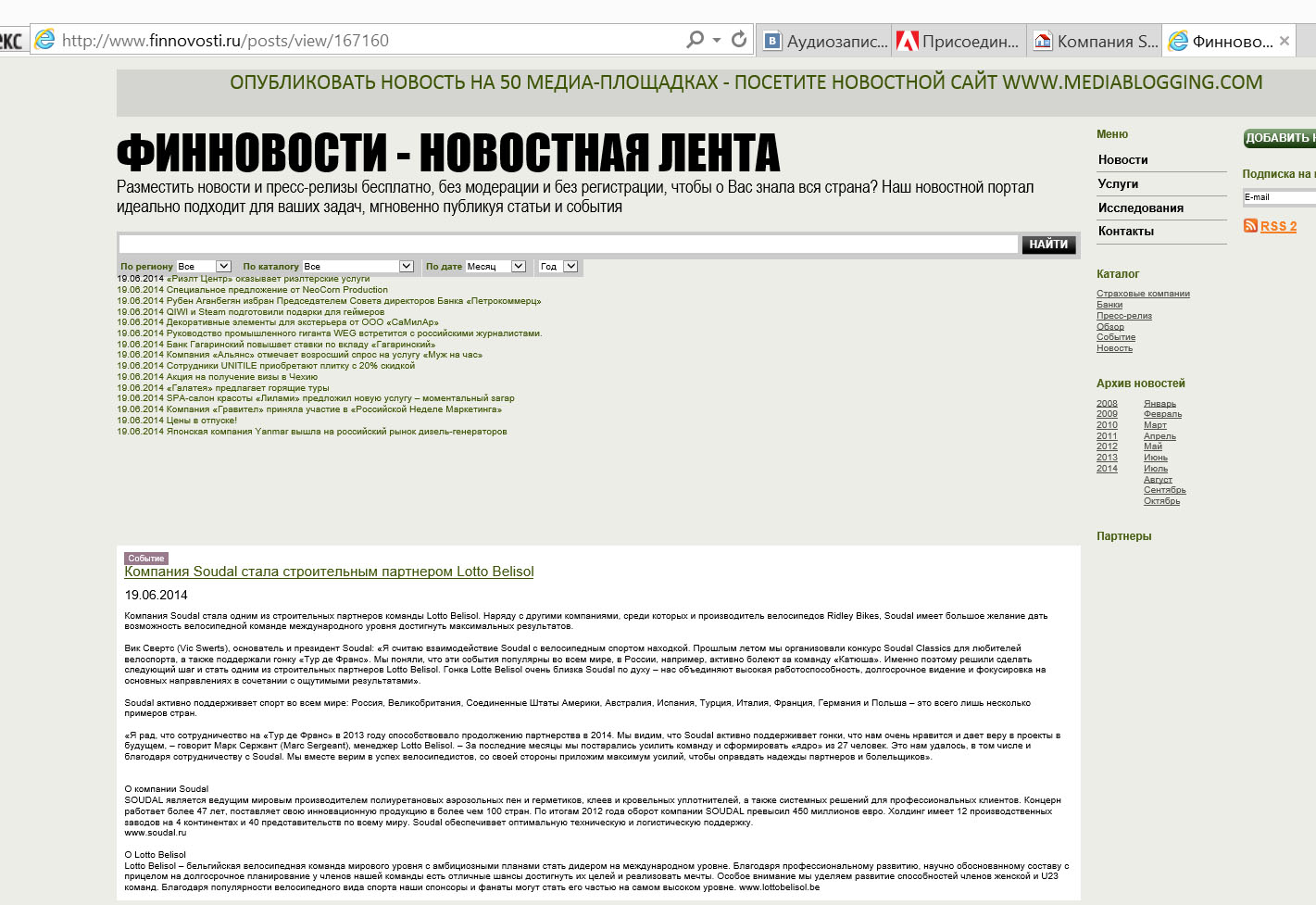Open catalog link Событие
1316x905 pixels.
[1116, 337]
